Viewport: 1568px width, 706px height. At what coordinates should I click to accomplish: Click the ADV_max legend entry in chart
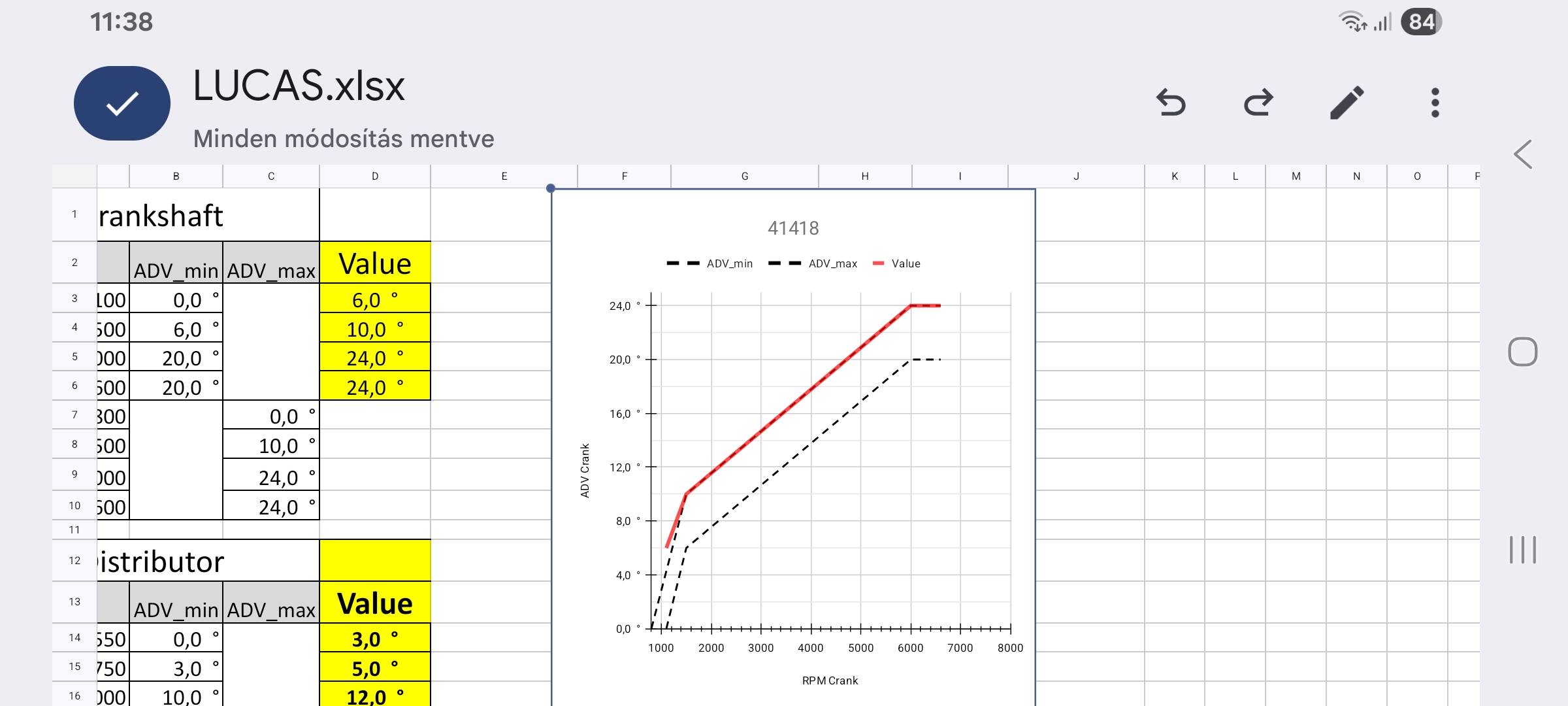click(832, 263)
